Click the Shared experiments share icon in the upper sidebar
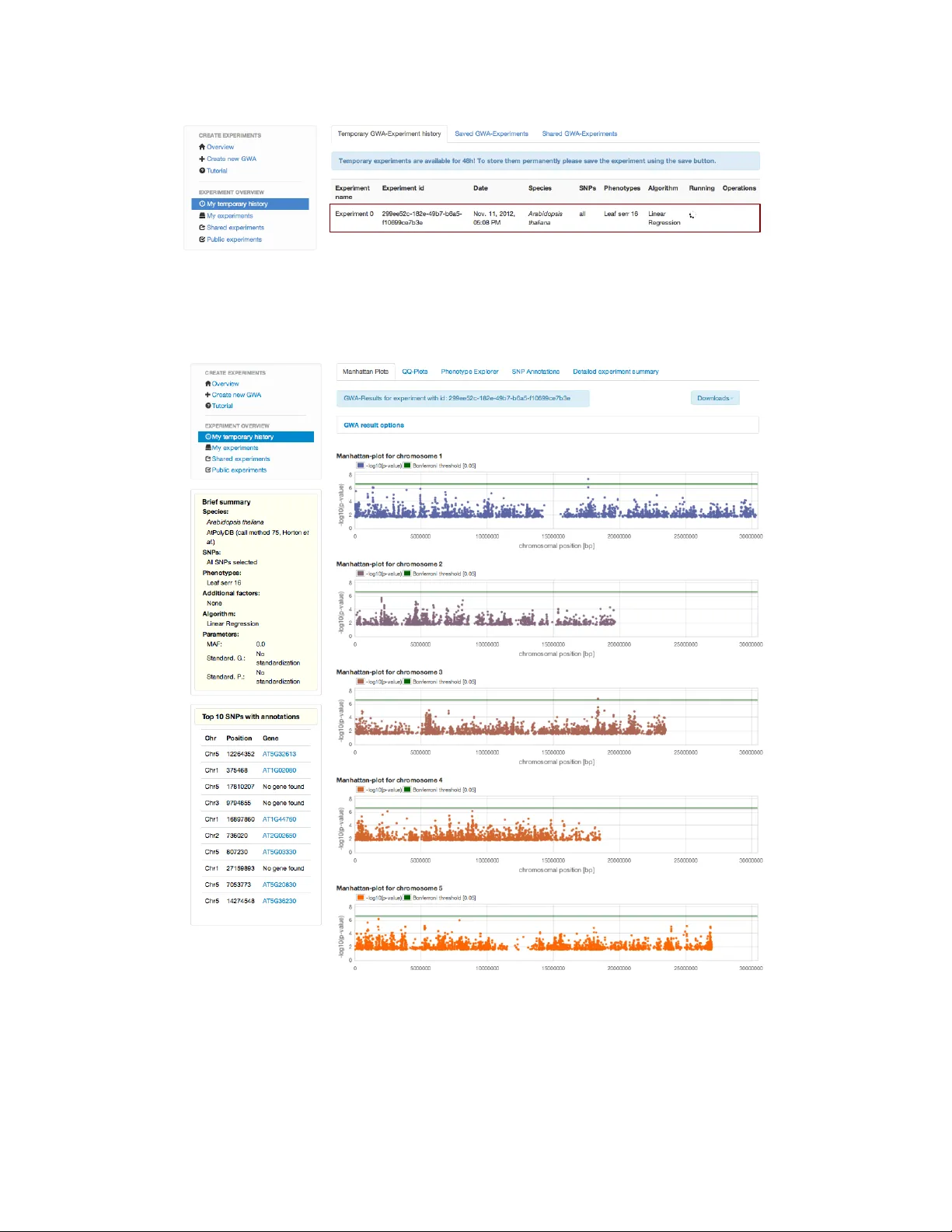Screen dimensions: 952x1232 (x=202, y=228)
